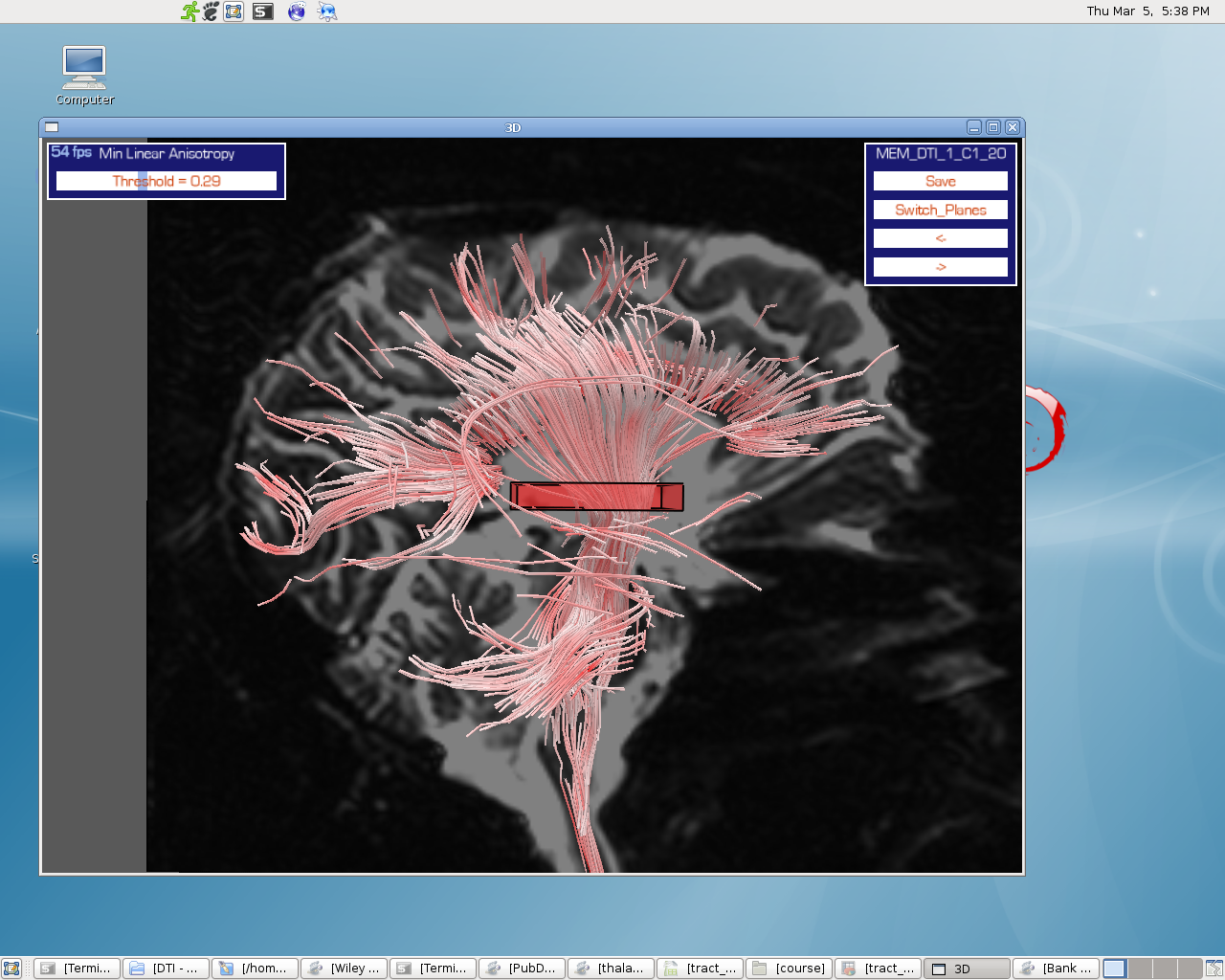Launch the screenshot tool from top panel
Screen dimensions: 1225x980
(x=234, y=11)
